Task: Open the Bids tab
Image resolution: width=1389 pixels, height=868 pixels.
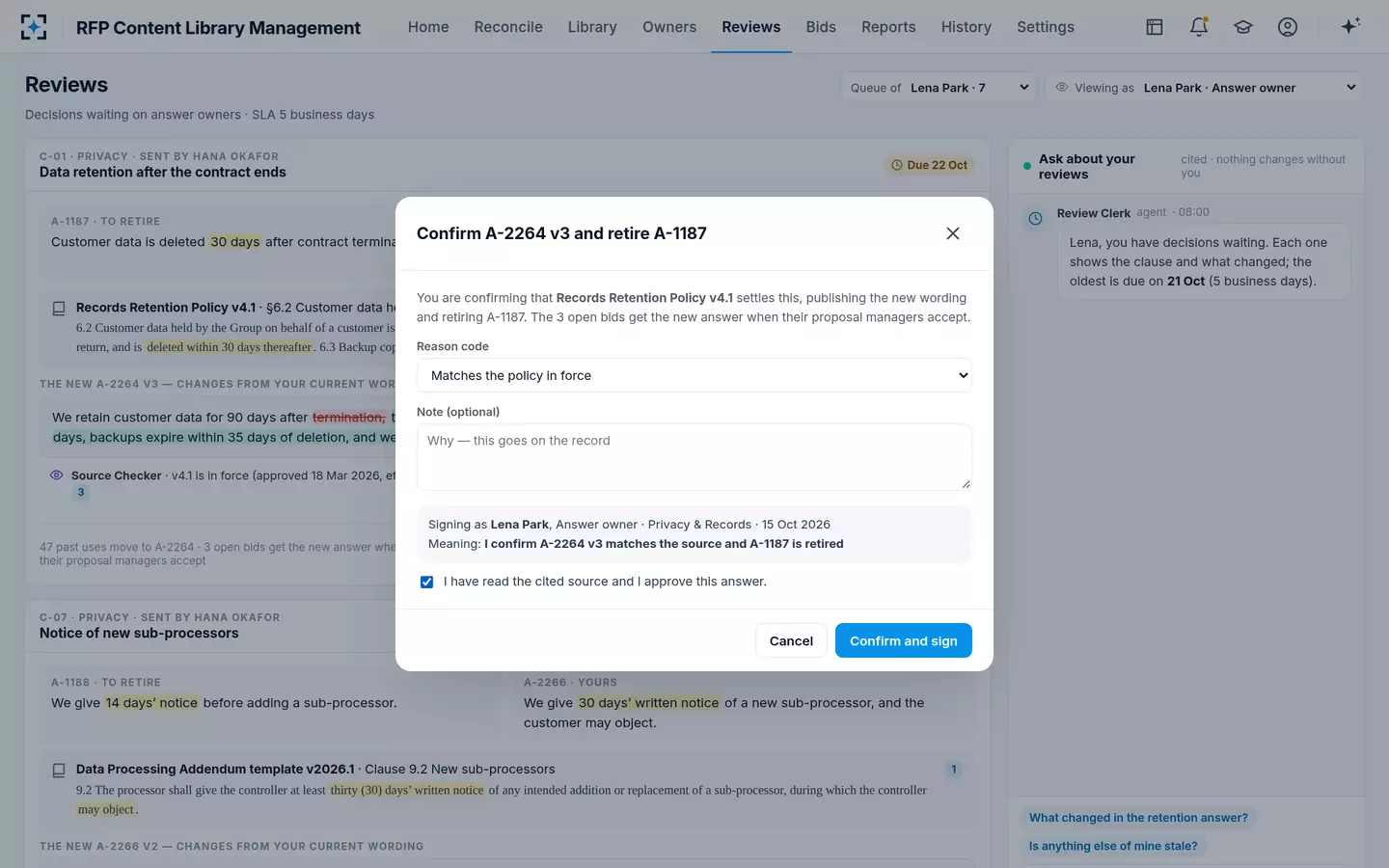Action: click(821, 27)
